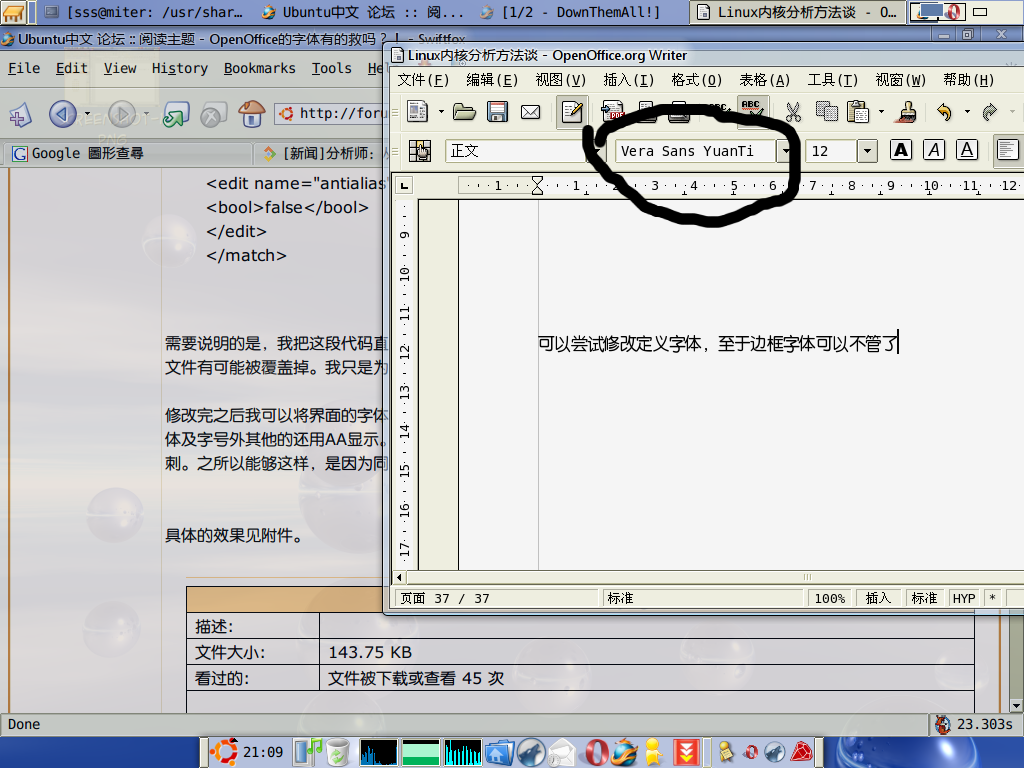The height and width of the screenshot is (768, 1024).
Task: Redo the action in Writer toolbar
Action: 990,112
